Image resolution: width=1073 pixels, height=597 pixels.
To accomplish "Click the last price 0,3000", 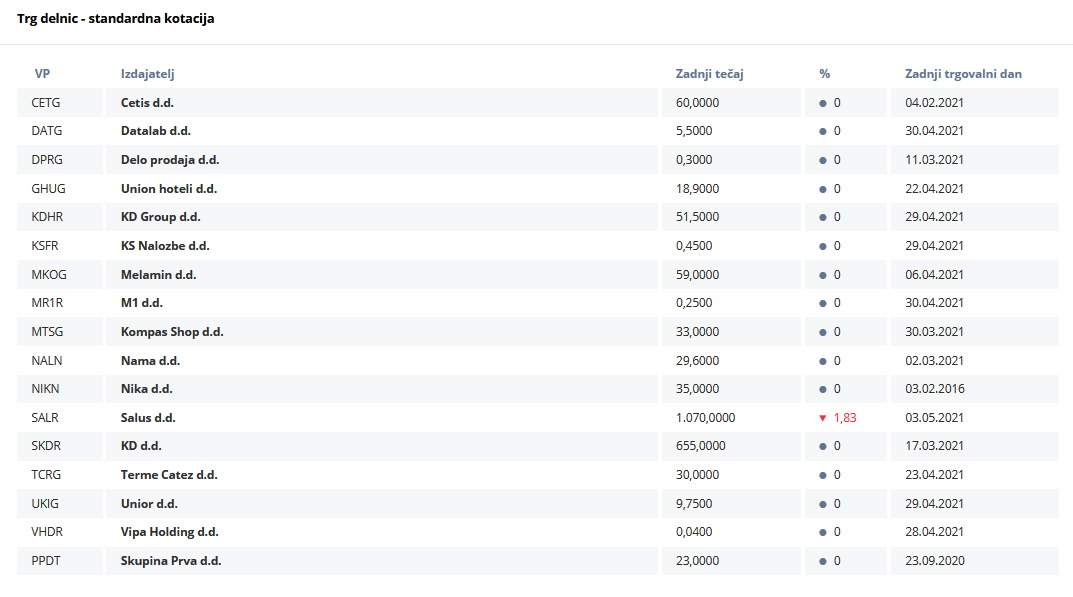I will click(x=694, y=160).
